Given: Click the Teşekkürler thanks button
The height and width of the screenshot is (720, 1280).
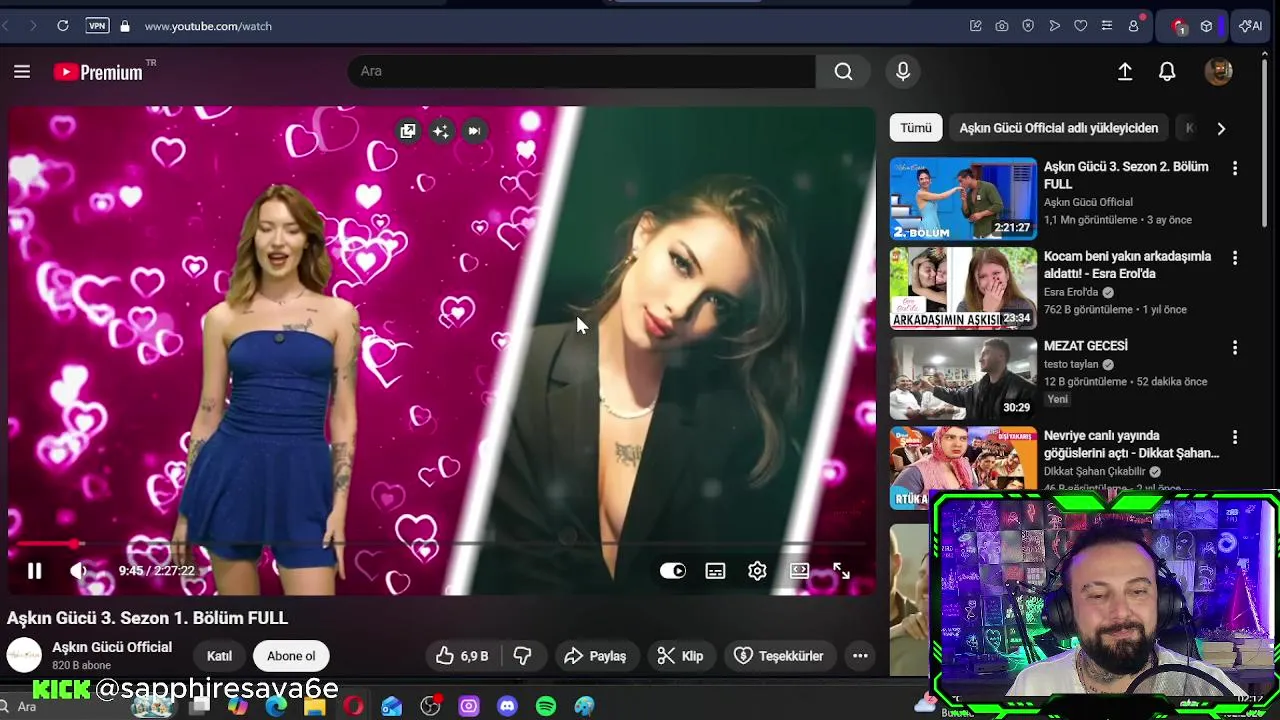Looking at the screenshot, I should tap(779, 656).
